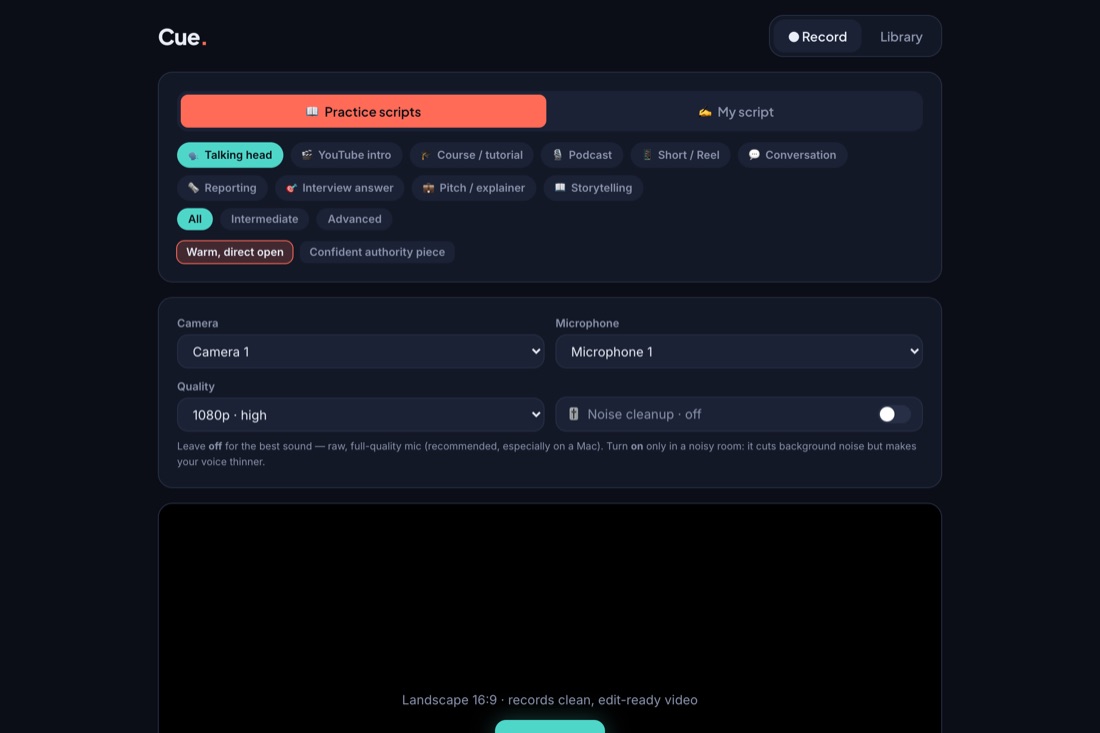Screen dimensions: 1100x733
Task: Select the Warm, direct open script
Action: (235, 253)
